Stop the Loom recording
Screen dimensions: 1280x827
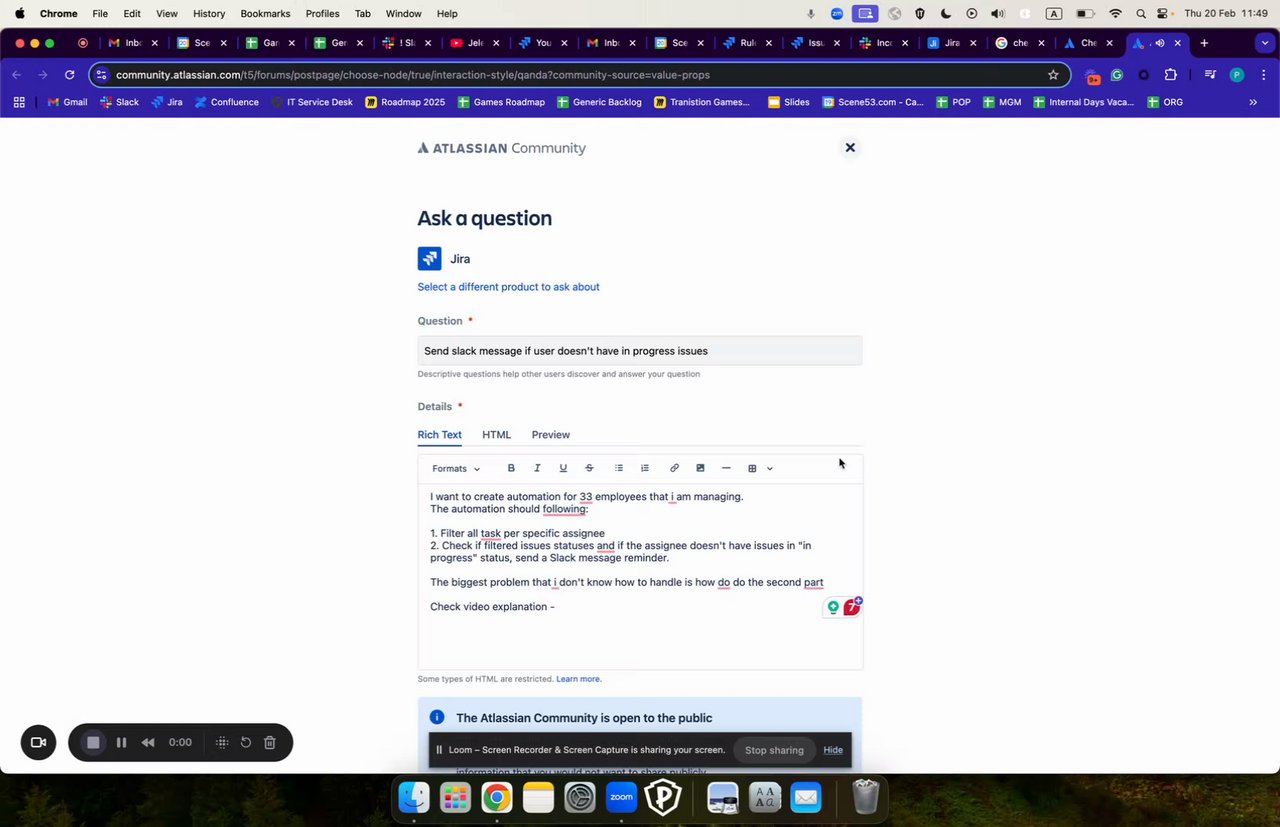coord(93,742)
